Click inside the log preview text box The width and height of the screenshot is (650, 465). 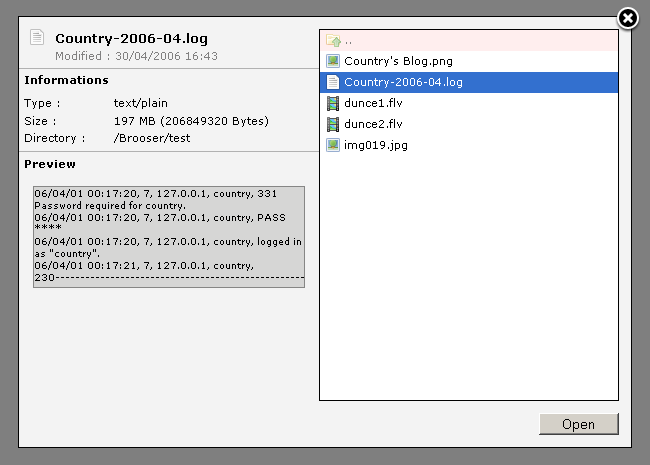coord(168,237)
